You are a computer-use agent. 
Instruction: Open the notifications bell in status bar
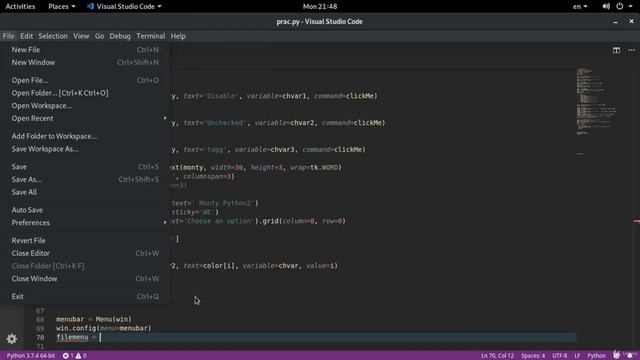pos(631,356)
